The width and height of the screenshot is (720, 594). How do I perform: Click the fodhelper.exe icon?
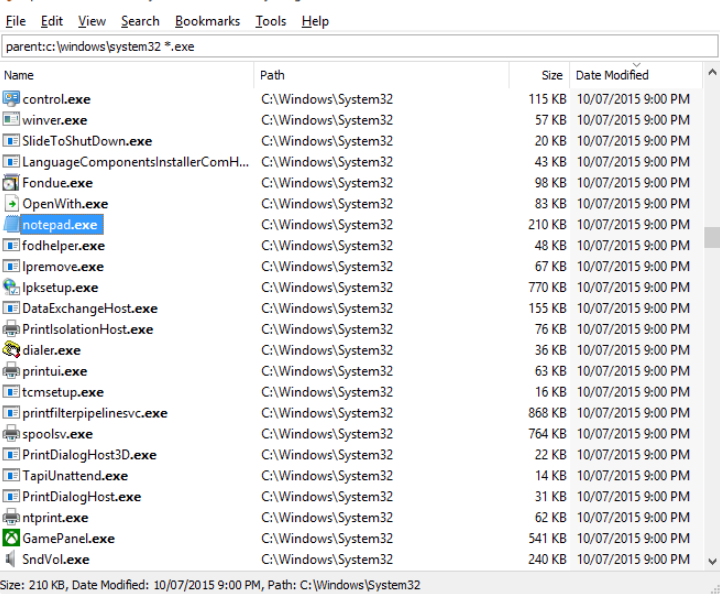11,246
